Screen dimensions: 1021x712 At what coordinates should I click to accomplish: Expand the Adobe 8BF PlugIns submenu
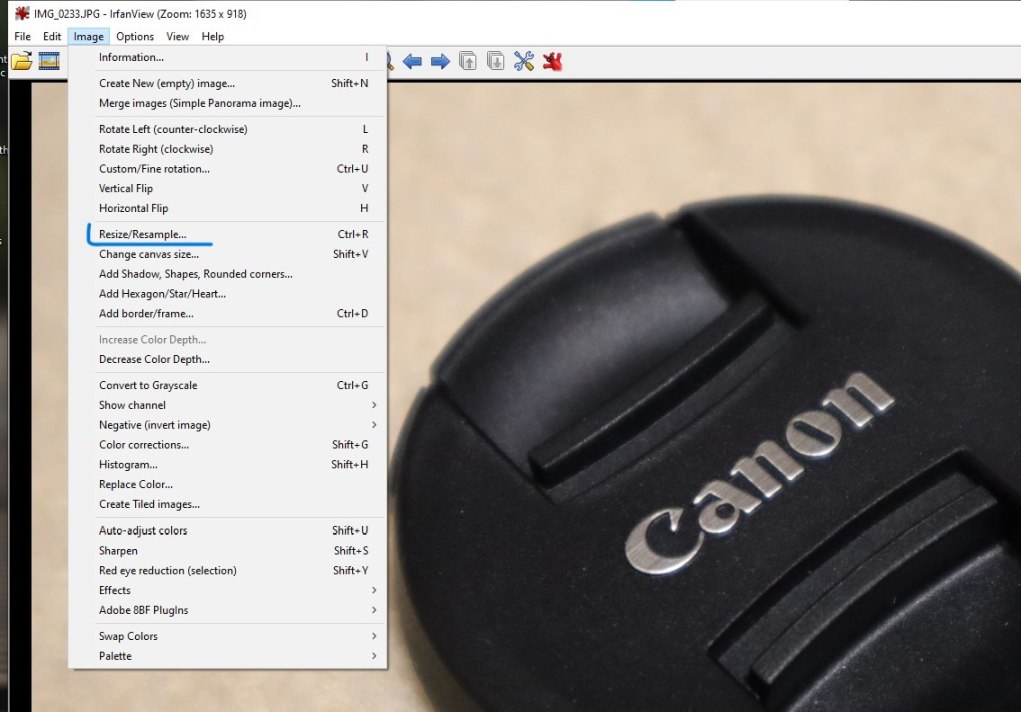point(227,610)
